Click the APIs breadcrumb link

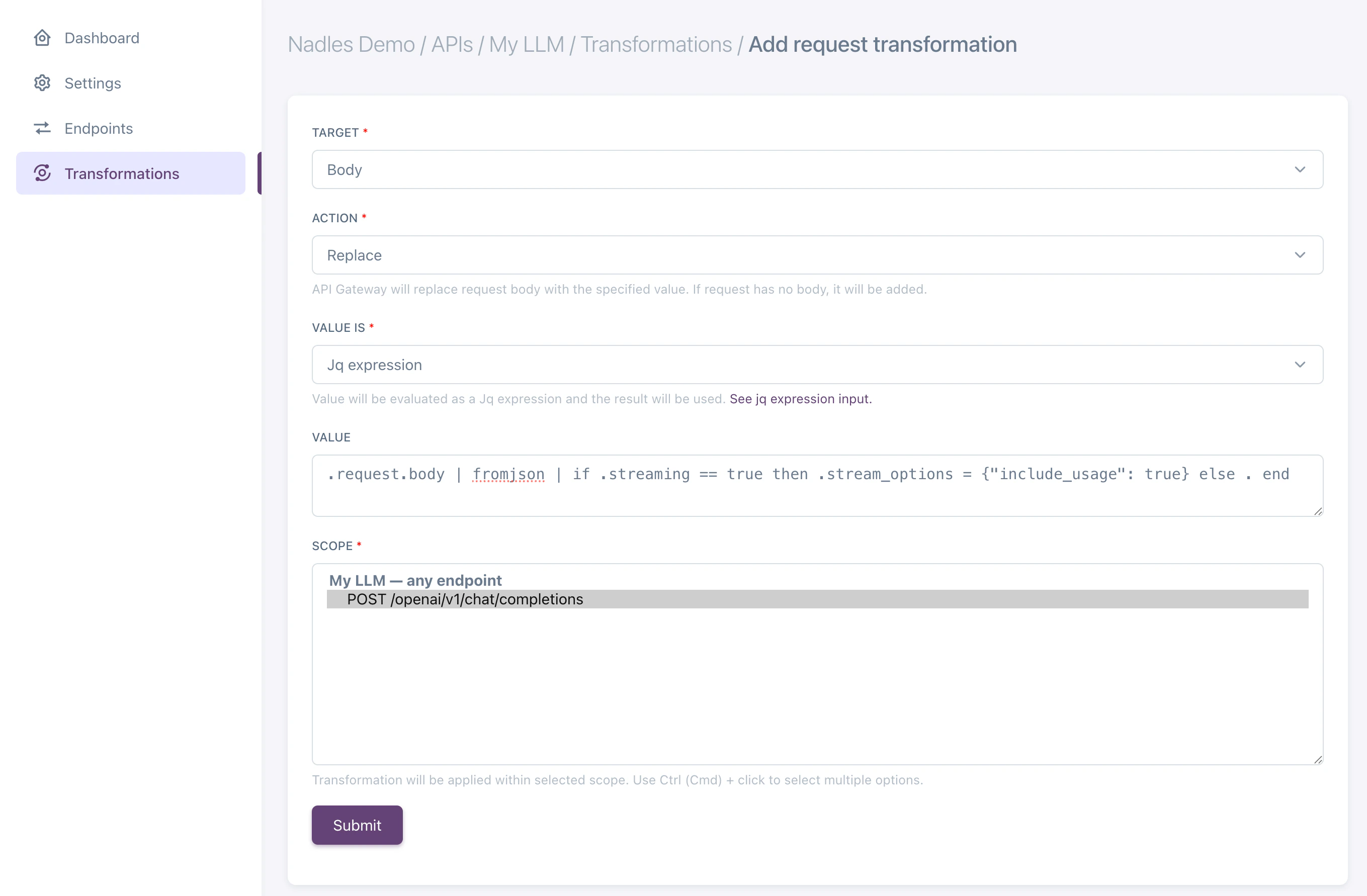453,44
